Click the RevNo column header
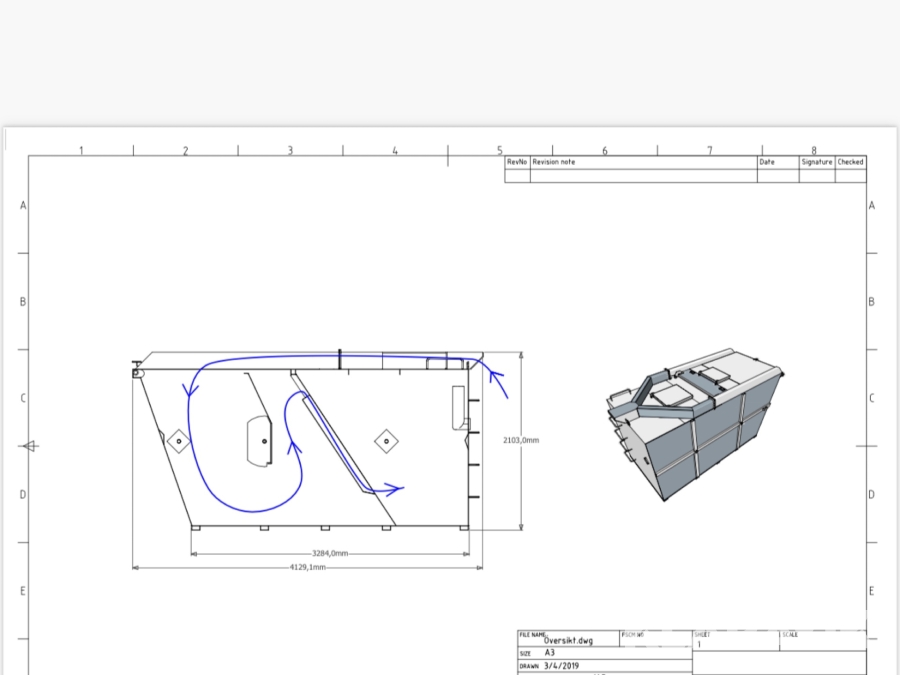 (516, 162)
